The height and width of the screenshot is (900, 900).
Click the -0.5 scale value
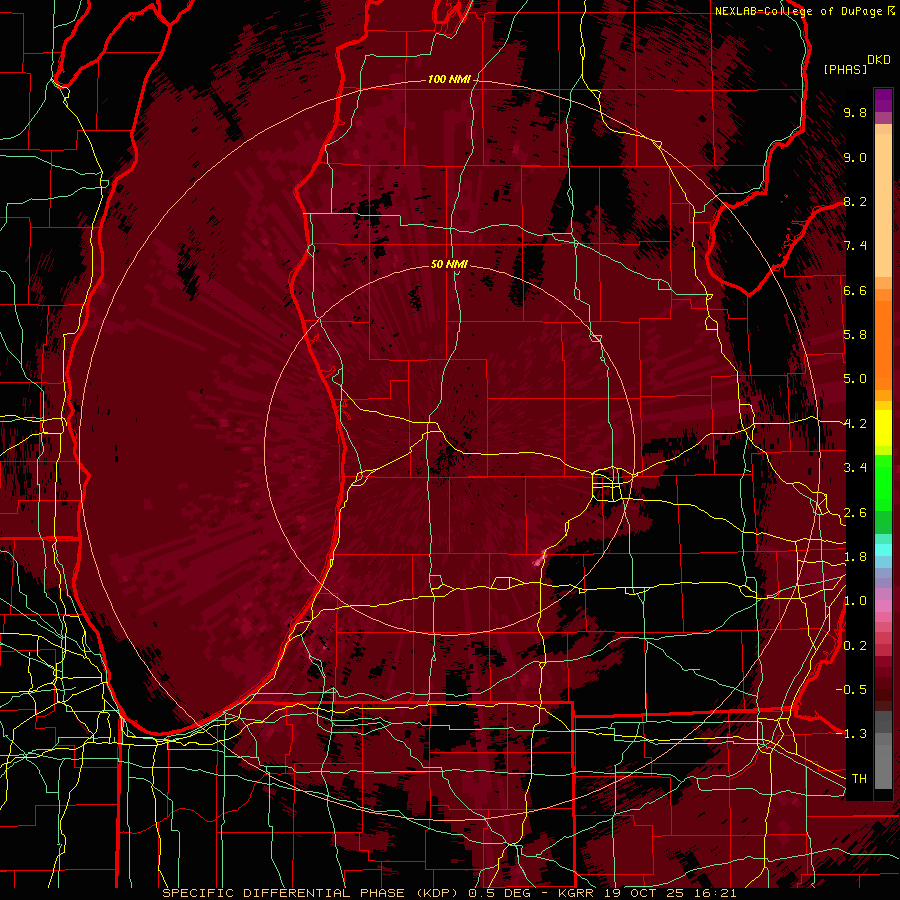pos(851,689)
